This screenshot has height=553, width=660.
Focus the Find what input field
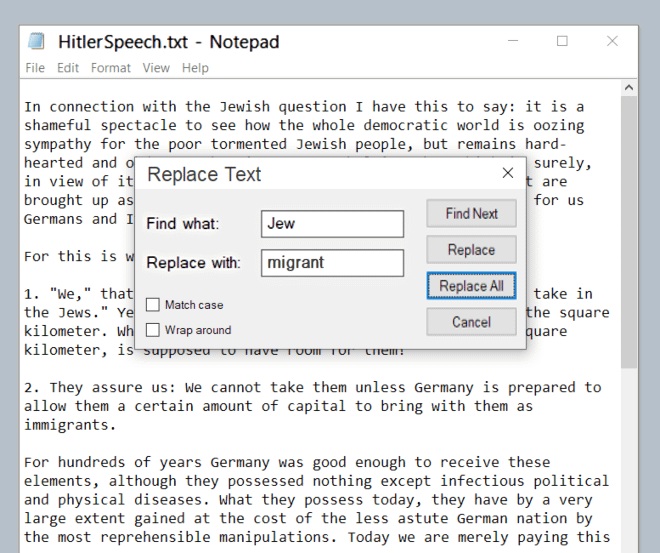tap(333, 224)
